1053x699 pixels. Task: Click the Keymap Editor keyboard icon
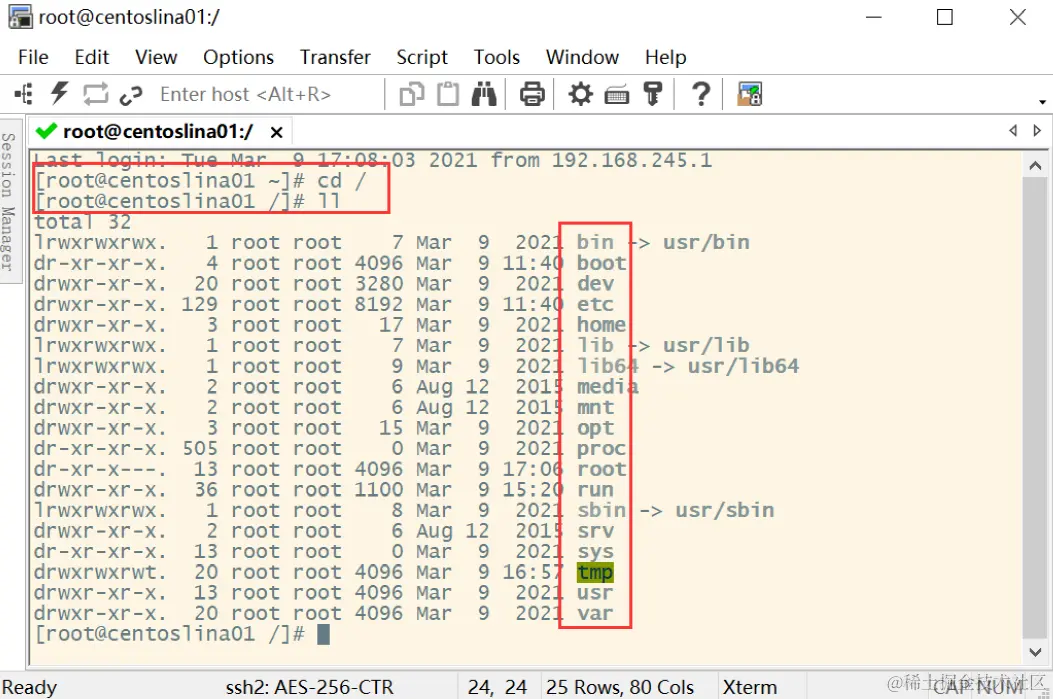pyautogui.click(x=616, y=96)
